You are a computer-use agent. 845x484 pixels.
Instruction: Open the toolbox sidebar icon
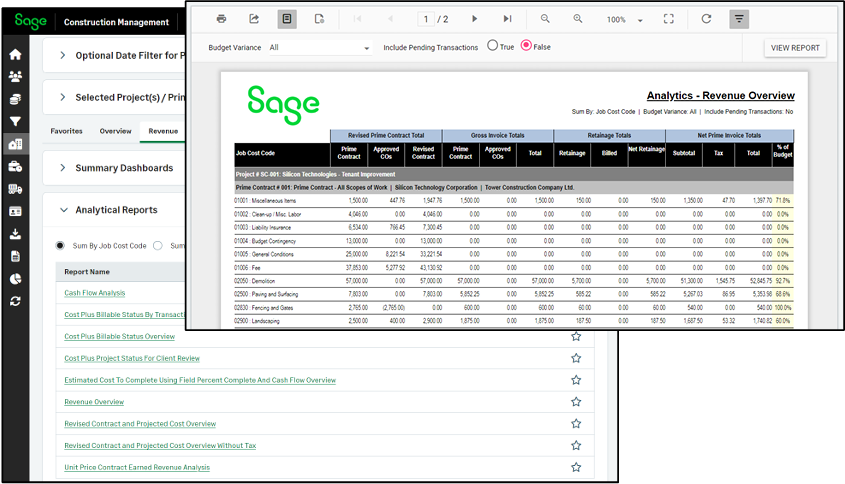coord(15,167)
